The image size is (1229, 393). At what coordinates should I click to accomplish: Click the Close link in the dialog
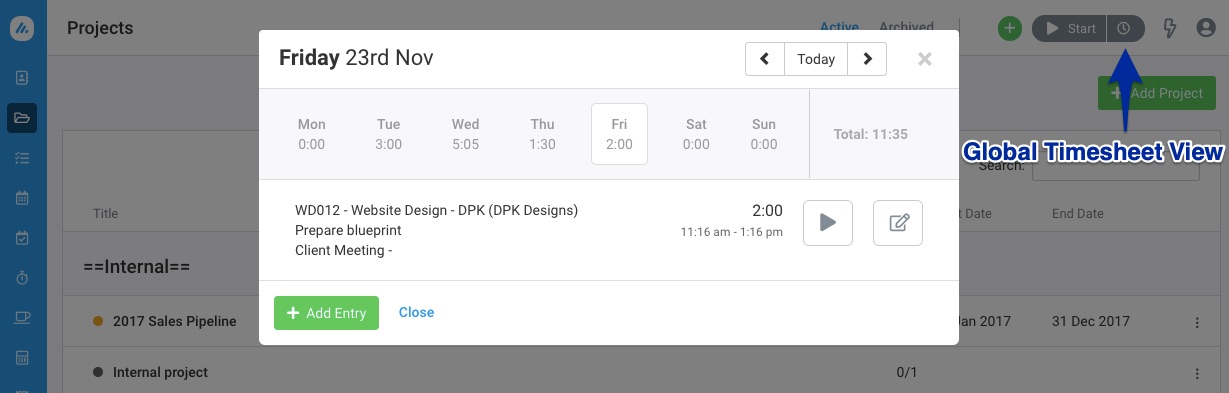pos(416,312)
